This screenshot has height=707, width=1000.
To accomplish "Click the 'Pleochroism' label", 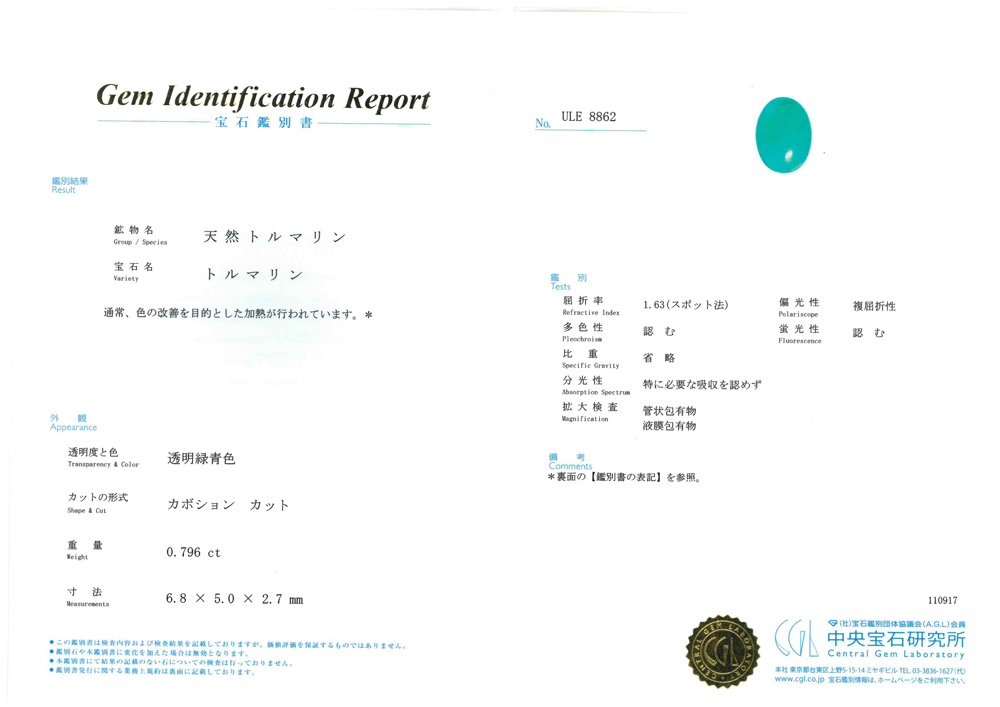I will click(x=582, y=339).
